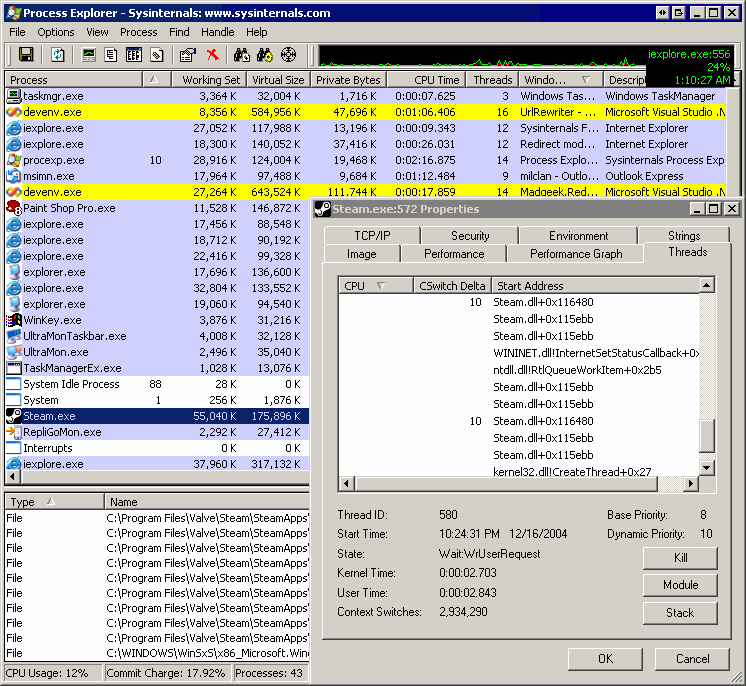
Task: Select the WININET.dll!InternetSetStatusCallback thread row
Action: [x=519, y=353]
